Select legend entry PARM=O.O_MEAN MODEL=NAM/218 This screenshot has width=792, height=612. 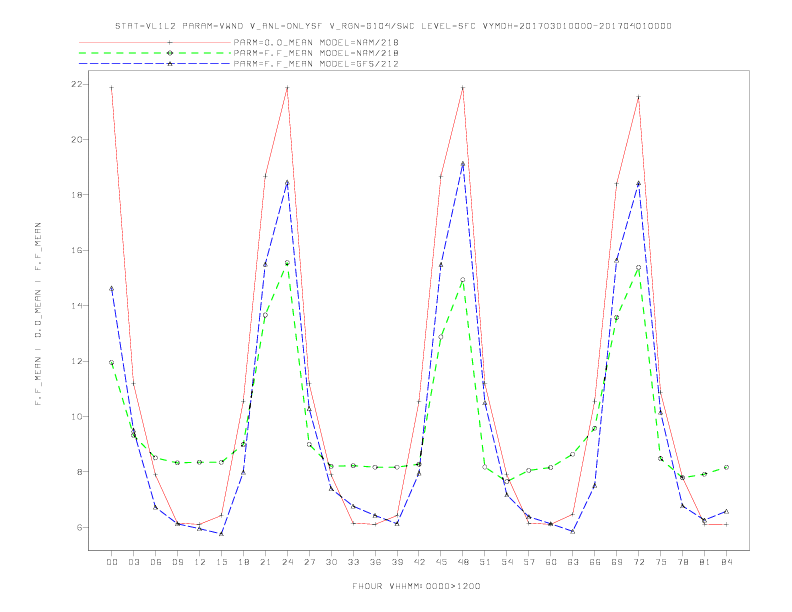point(316,42)
